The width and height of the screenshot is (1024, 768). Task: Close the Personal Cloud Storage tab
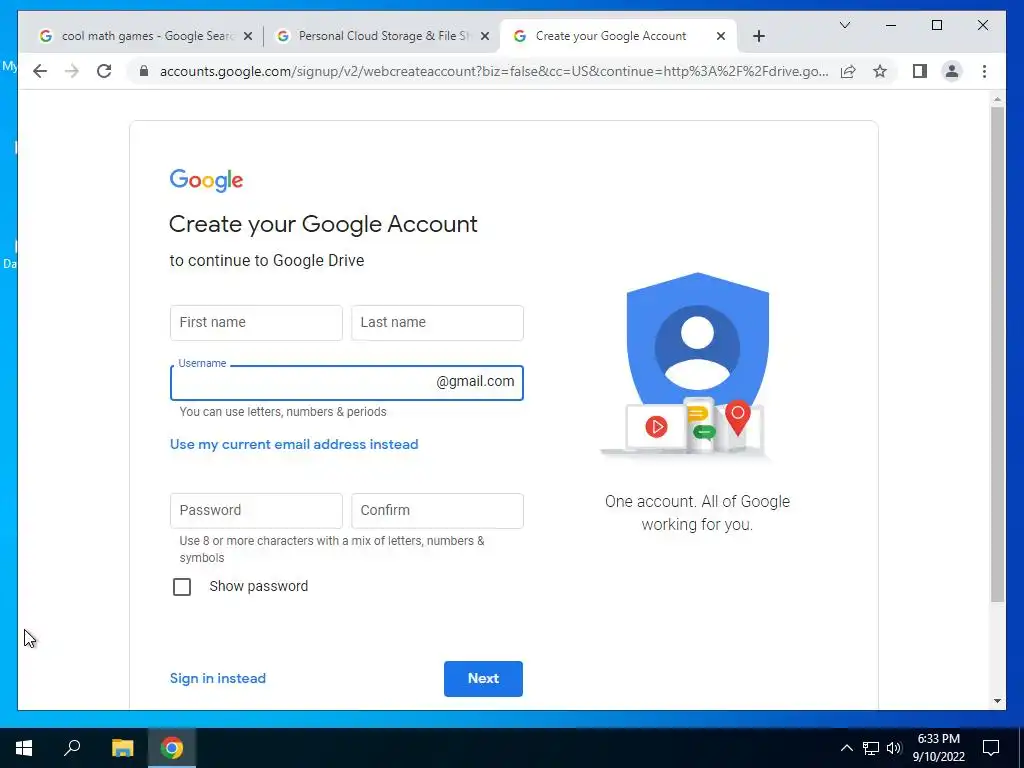[485, 37]
